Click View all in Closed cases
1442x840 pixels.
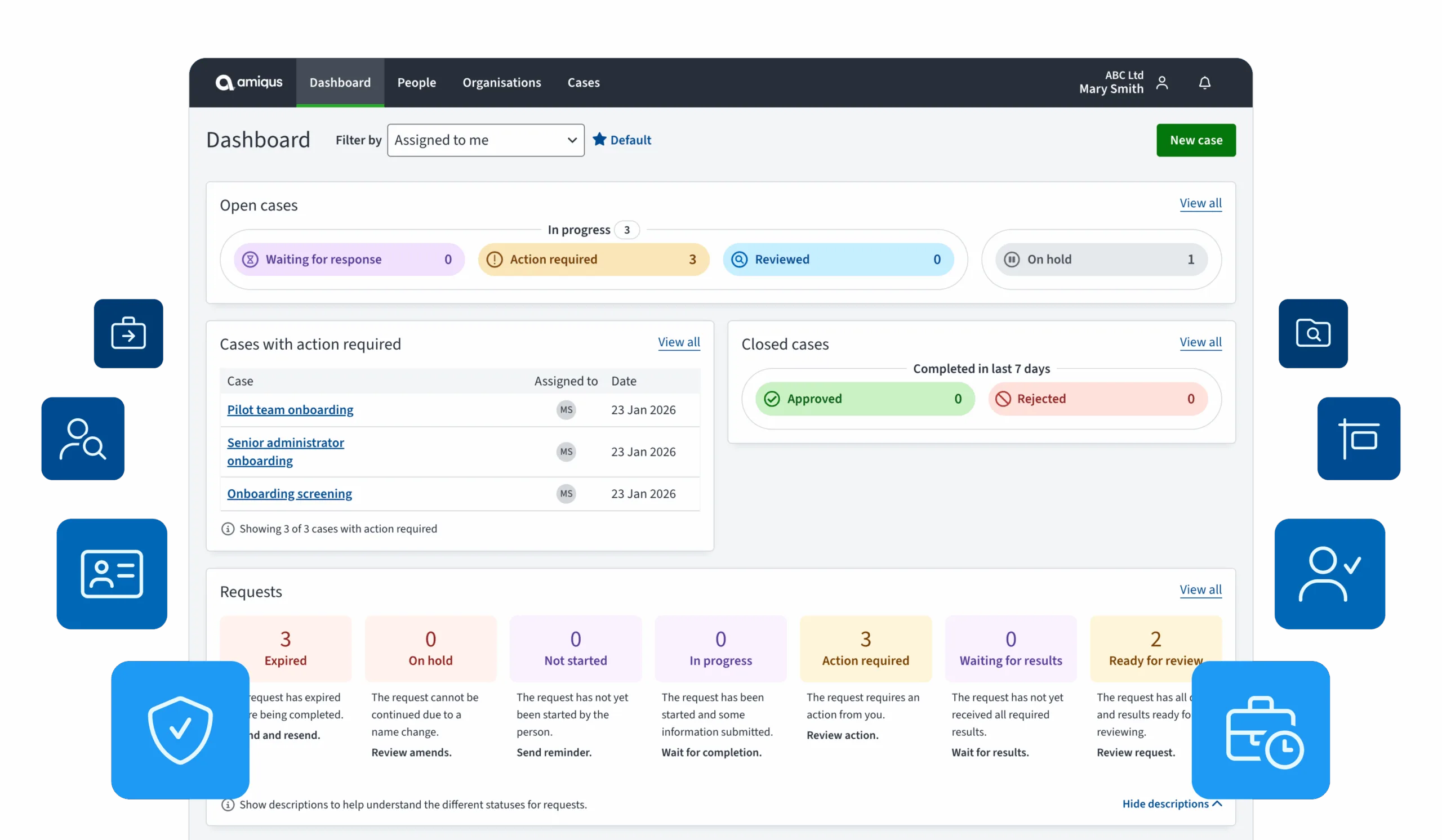point(1200,342)
